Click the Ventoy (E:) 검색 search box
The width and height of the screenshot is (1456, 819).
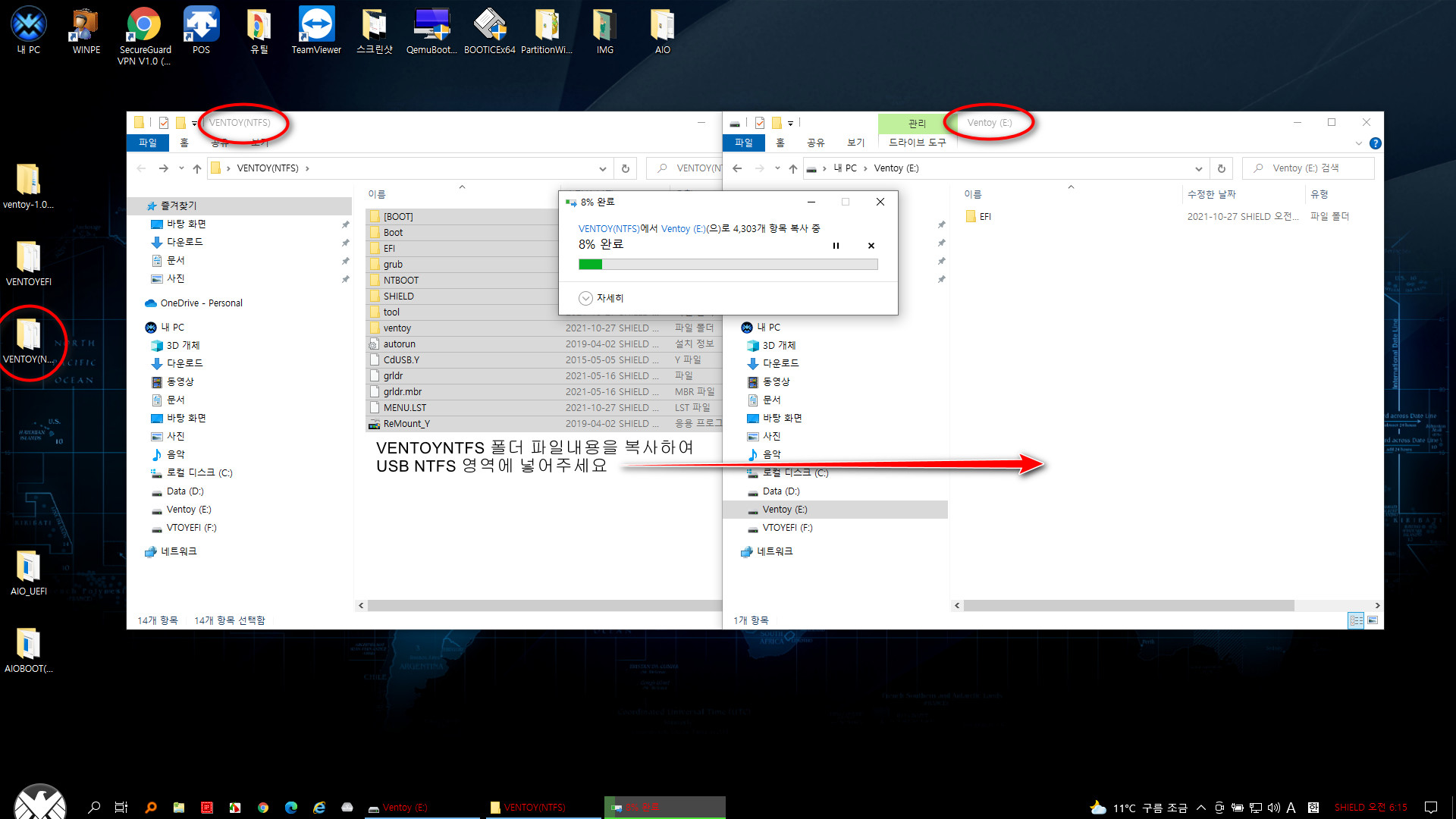[1308, 168]
